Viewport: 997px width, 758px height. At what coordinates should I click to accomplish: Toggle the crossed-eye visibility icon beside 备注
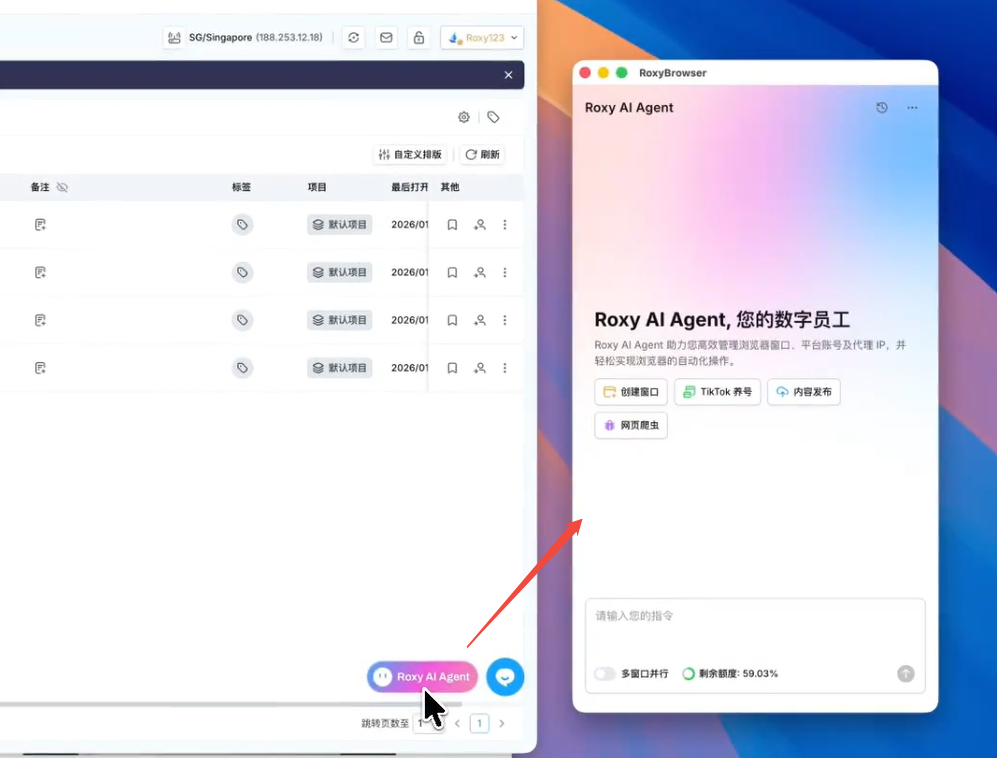pos(62,187)
